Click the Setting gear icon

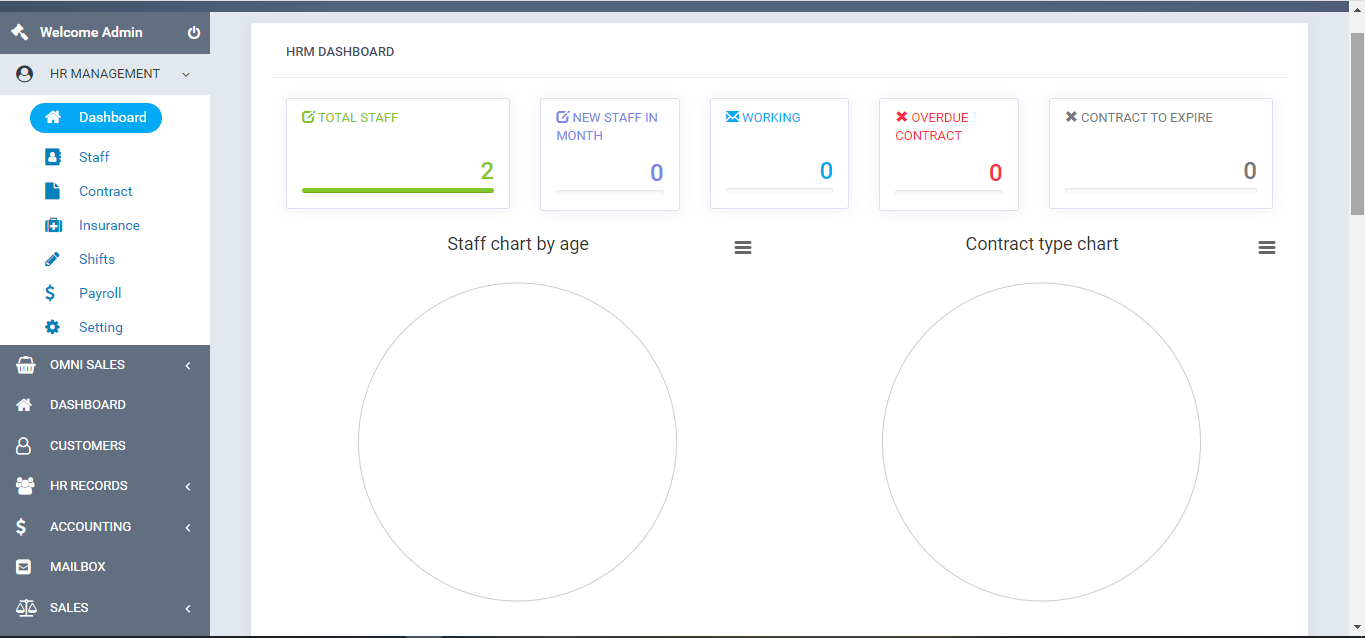pos(53,327)
